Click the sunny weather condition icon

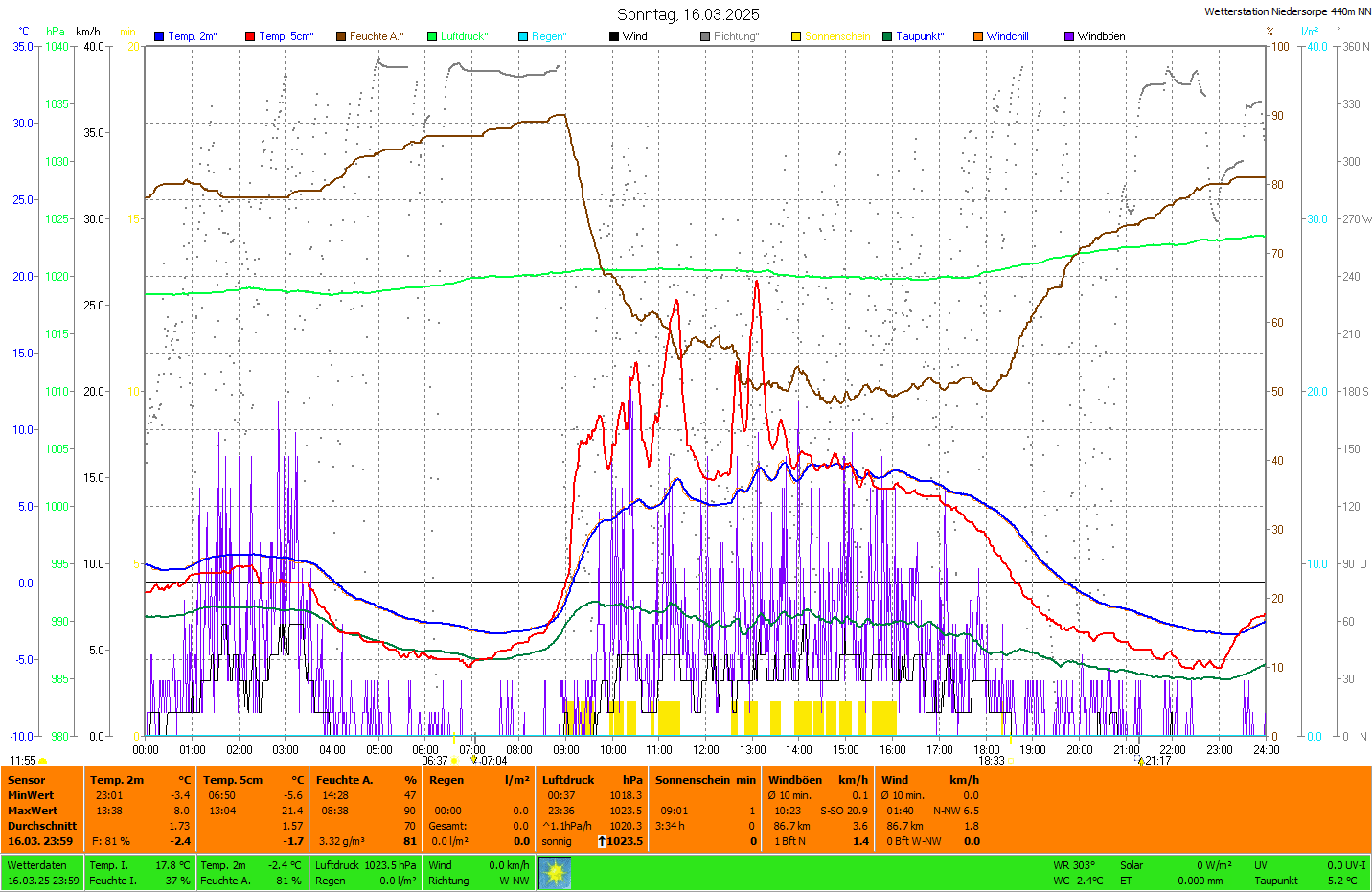point(554,873)
